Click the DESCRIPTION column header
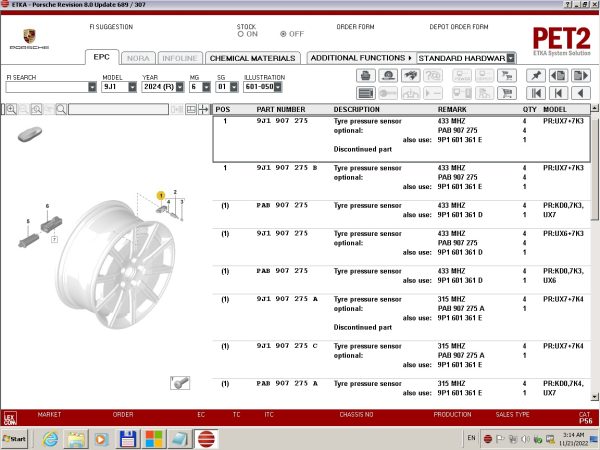This screenshot has height=450, width=600. (357, 109)
